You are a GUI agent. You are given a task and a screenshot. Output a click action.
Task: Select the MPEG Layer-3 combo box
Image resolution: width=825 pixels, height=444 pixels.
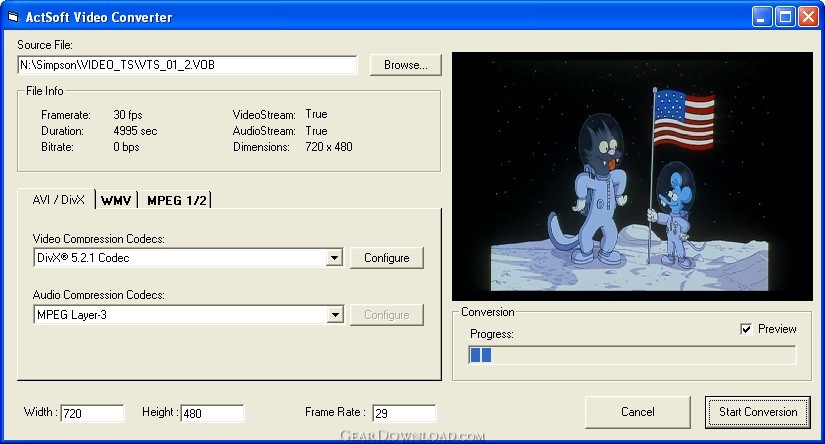(x=188, y=315)
